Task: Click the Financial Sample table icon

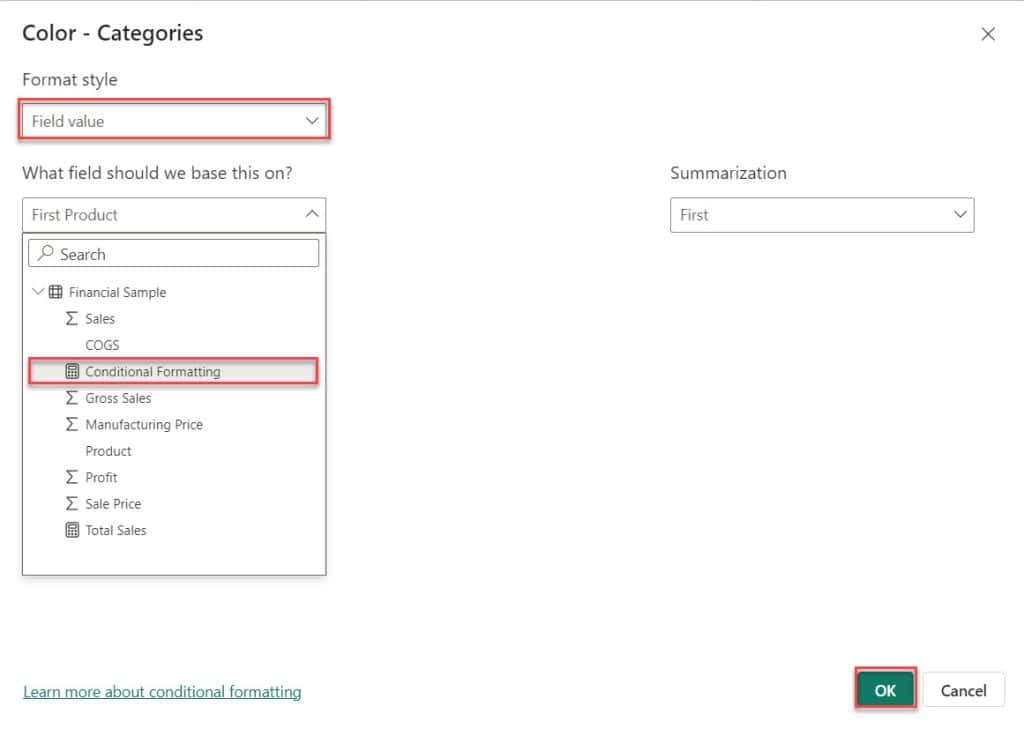Action: click(x=56, y=291)
